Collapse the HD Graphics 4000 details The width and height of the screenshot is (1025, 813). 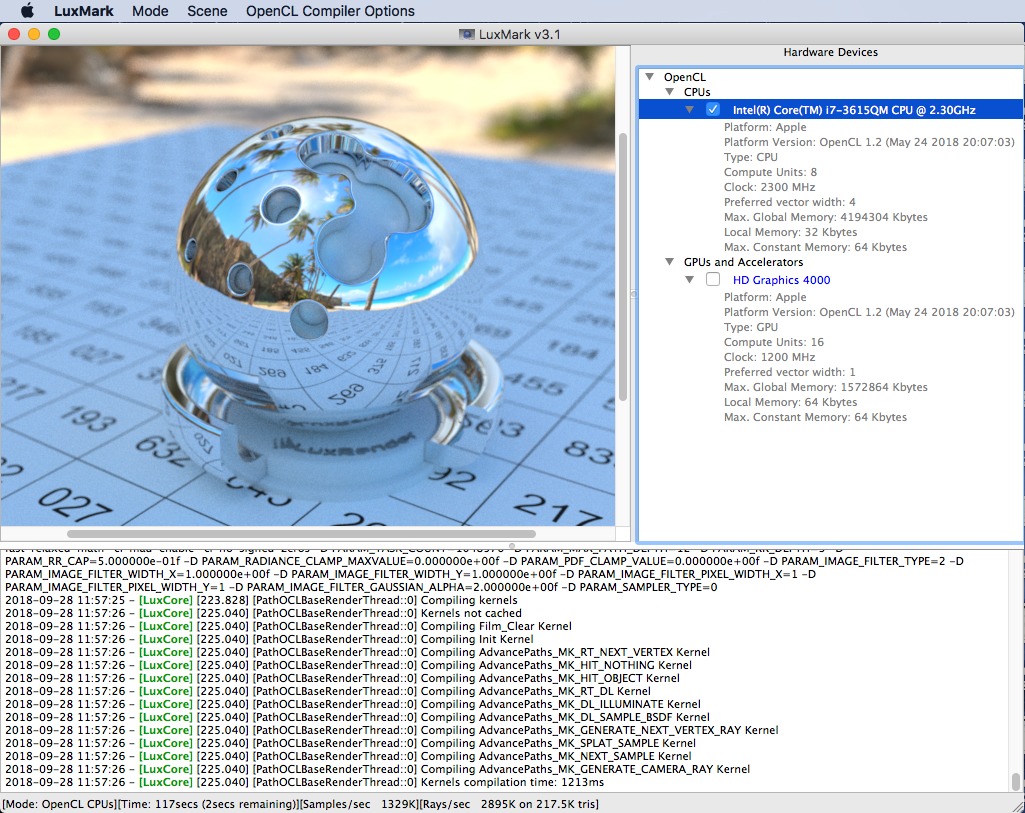(690, 279)
